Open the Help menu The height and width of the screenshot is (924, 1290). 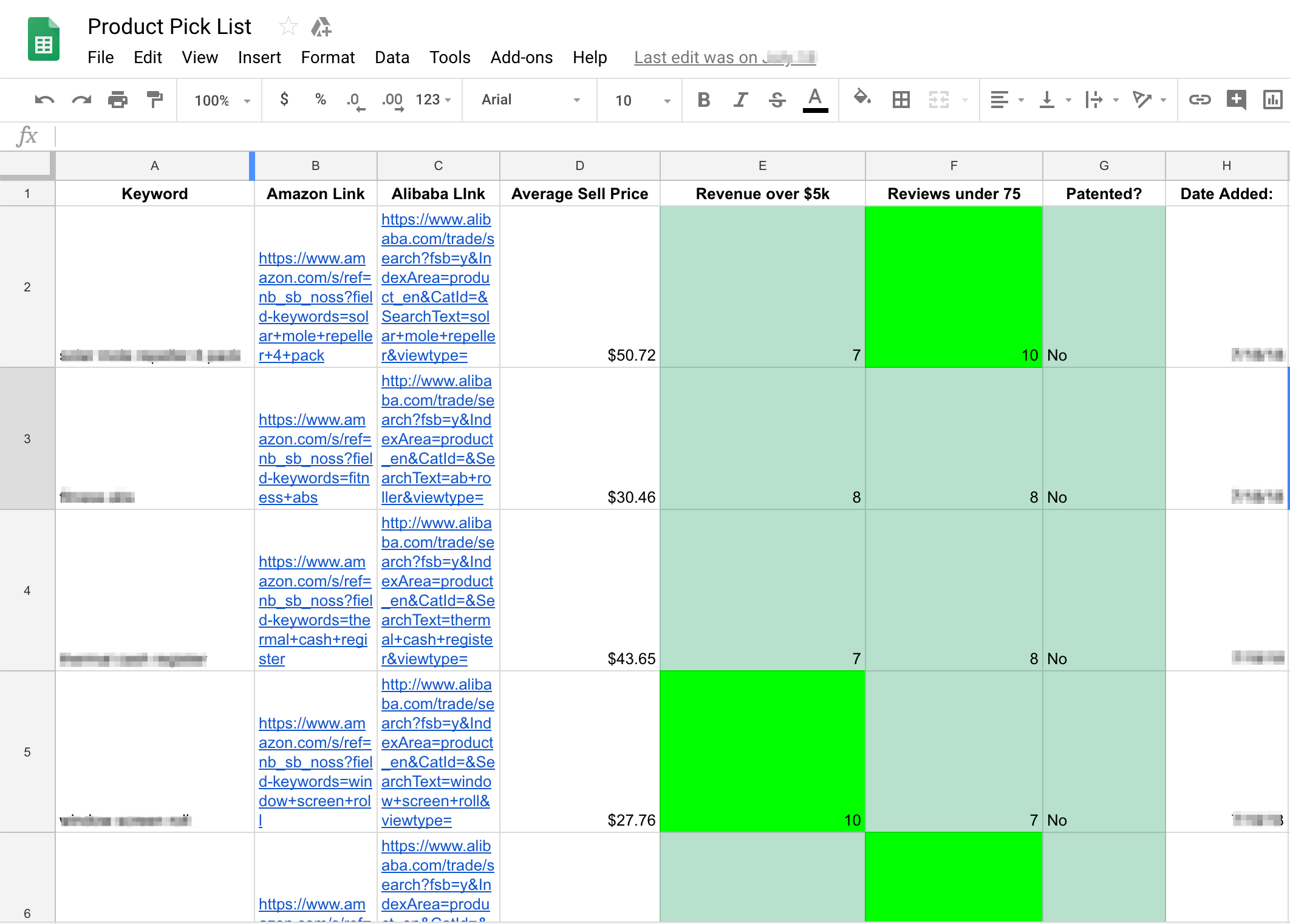click(590, 58)
